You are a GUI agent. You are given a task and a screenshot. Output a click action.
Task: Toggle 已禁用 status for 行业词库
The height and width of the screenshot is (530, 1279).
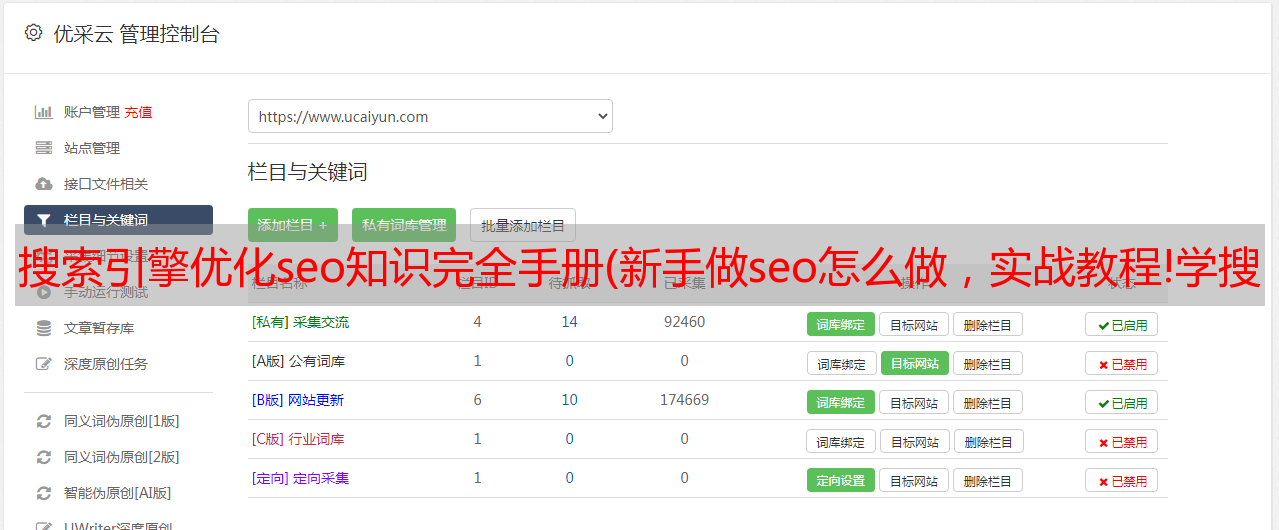coord(1122,441)
